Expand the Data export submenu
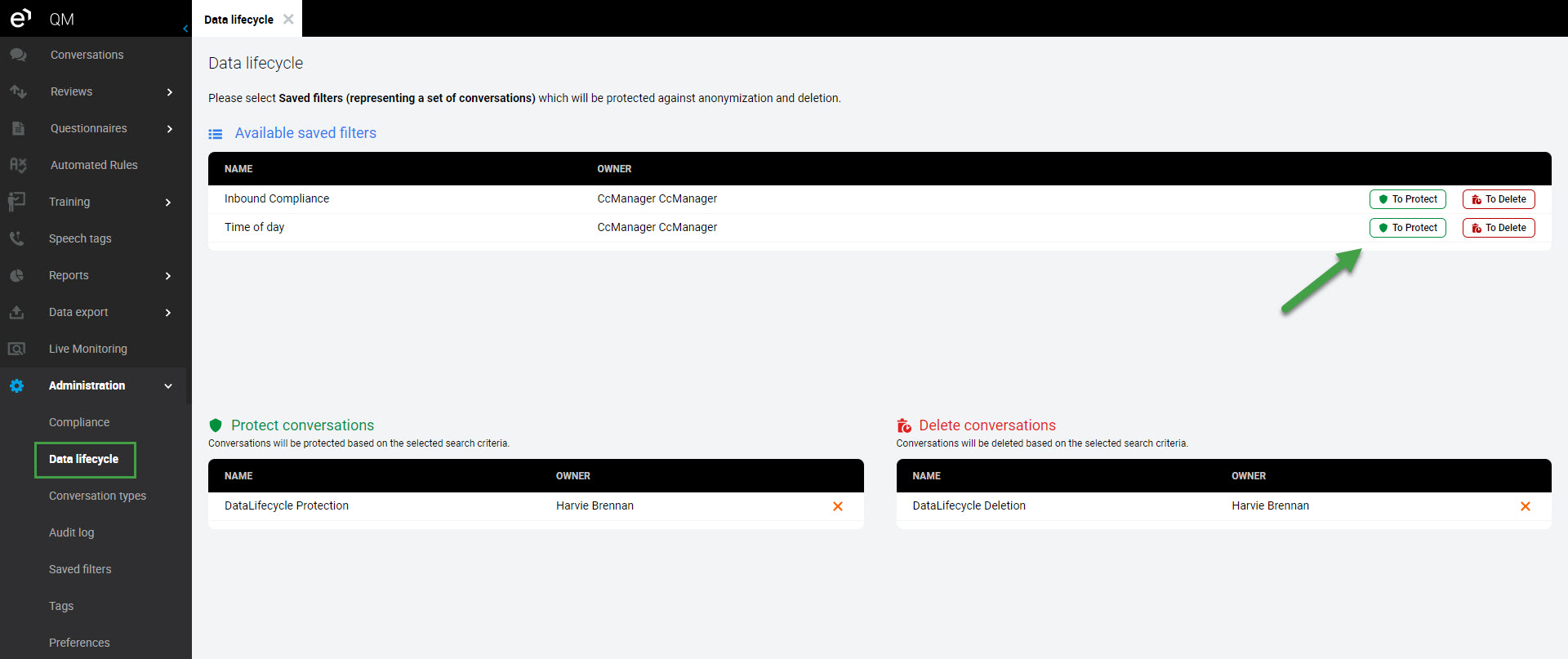1568x659 pixels. [x=168, y=313]
